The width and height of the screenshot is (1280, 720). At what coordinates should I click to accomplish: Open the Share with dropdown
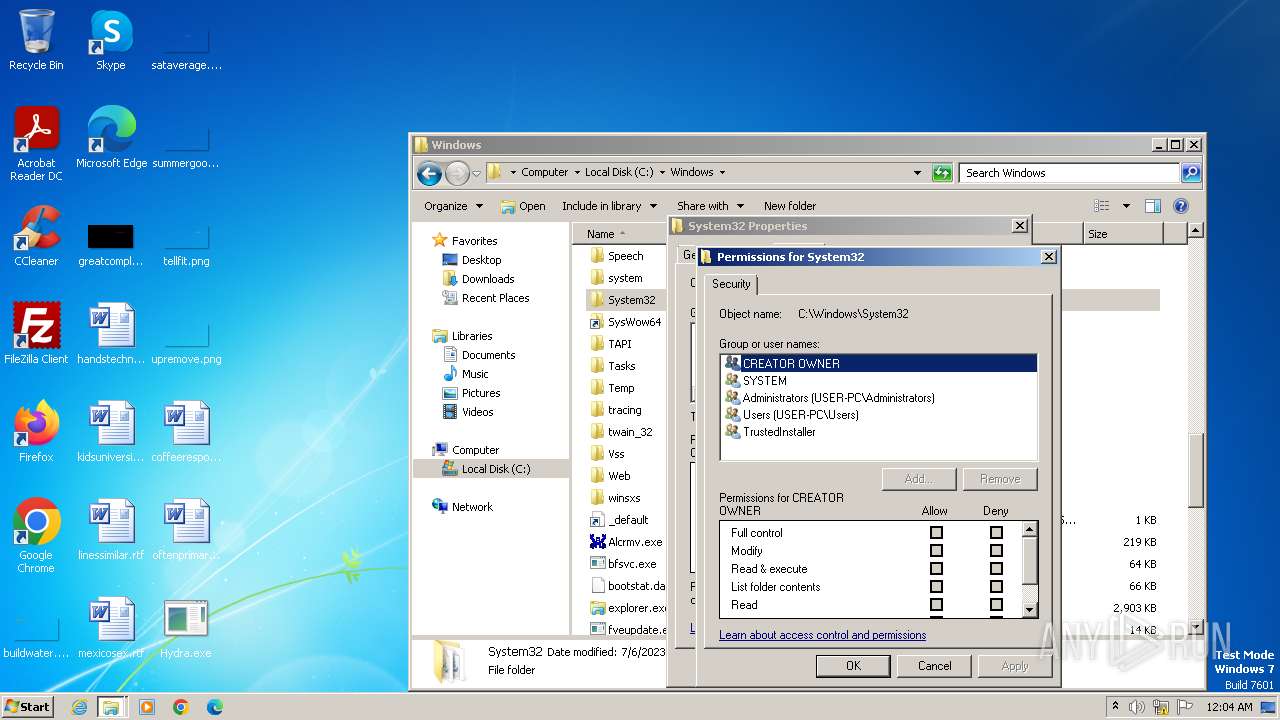click(x=710, y=206)
